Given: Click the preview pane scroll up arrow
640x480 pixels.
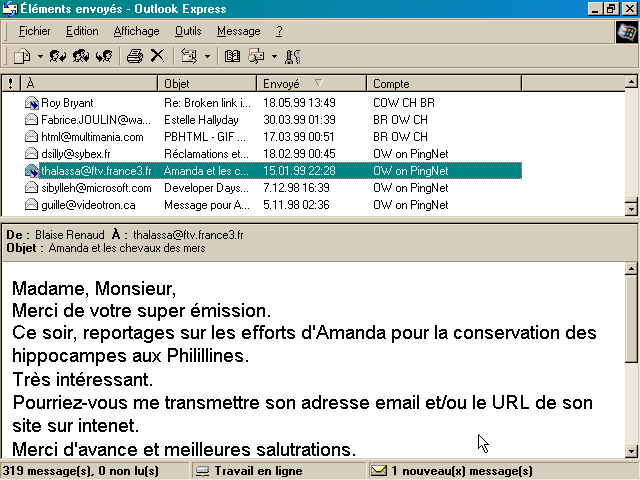Looking at the screenshot, I should pos(631,269).
